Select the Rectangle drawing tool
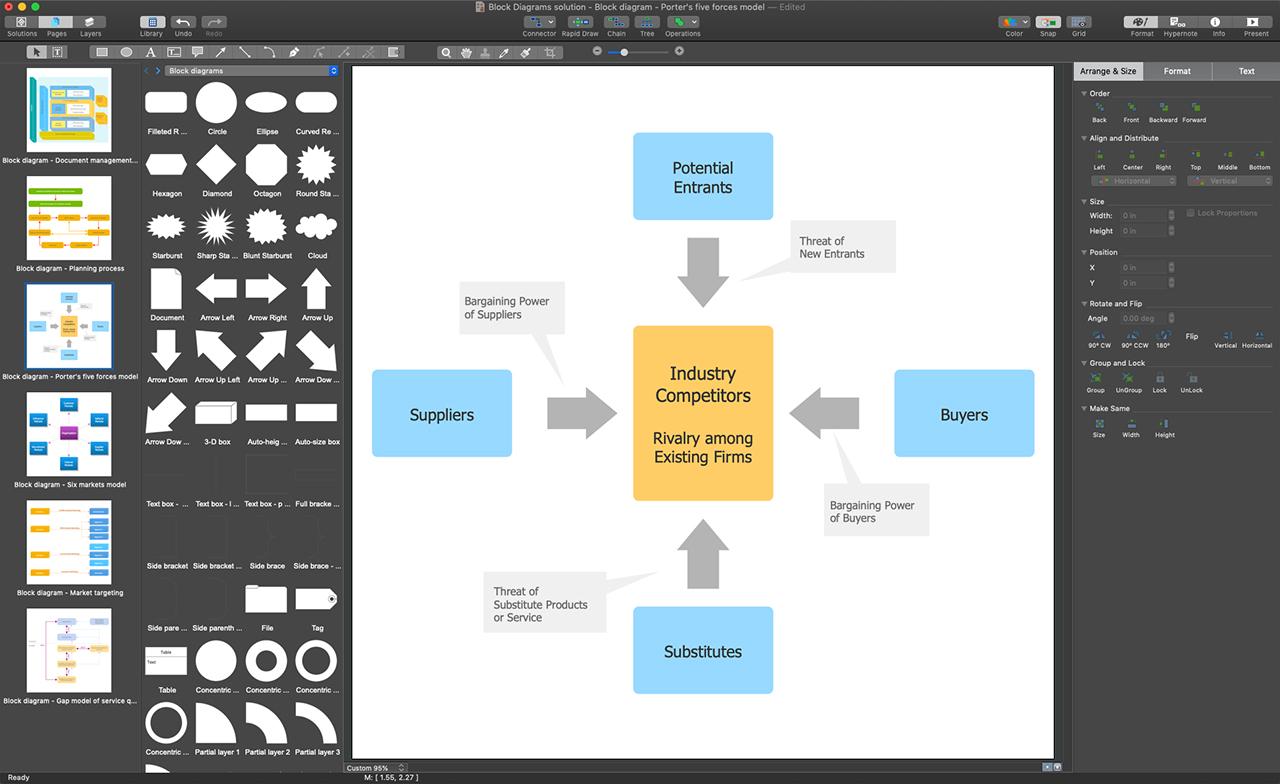Screen dimensions: 1280x784 coord(101,52)
